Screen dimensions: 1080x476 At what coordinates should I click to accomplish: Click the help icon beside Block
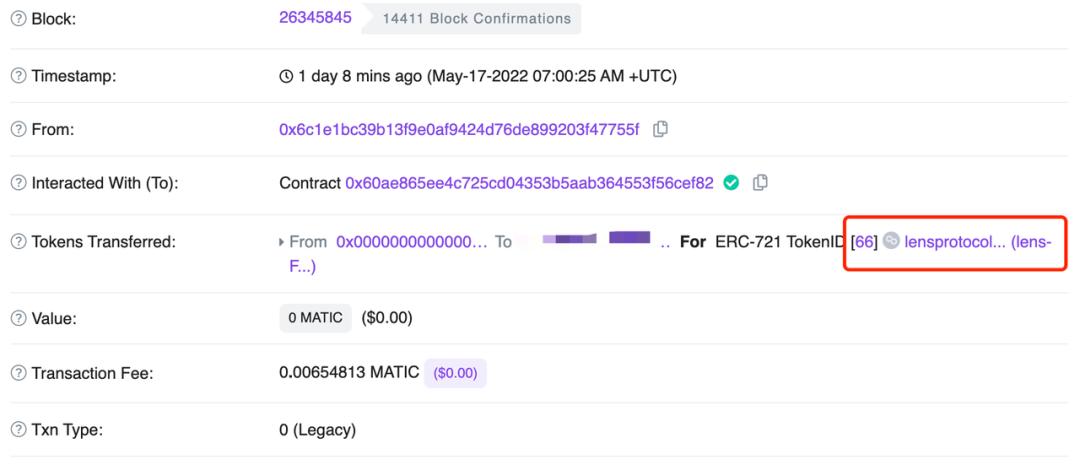(x=19, y=19)
